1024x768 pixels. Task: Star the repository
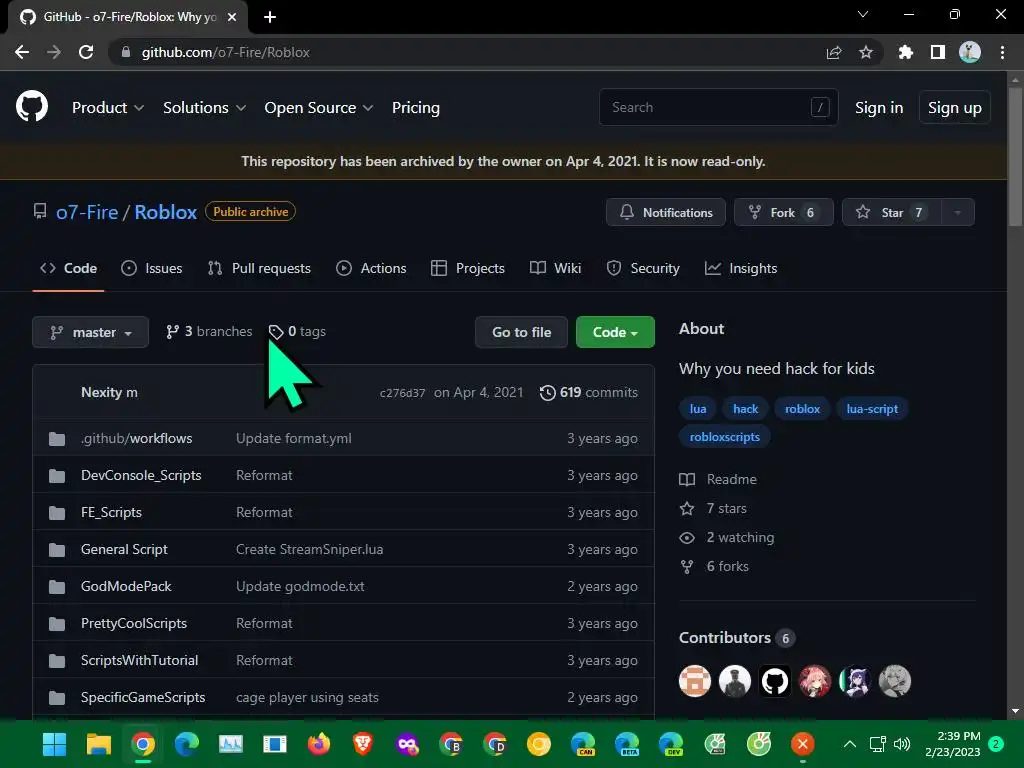(892, 212)
